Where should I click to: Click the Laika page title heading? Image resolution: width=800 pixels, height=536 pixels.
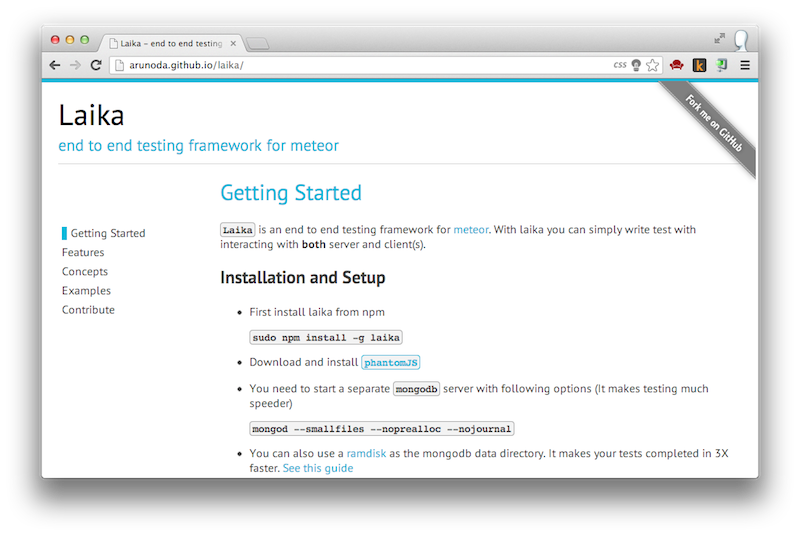point(91,115)
